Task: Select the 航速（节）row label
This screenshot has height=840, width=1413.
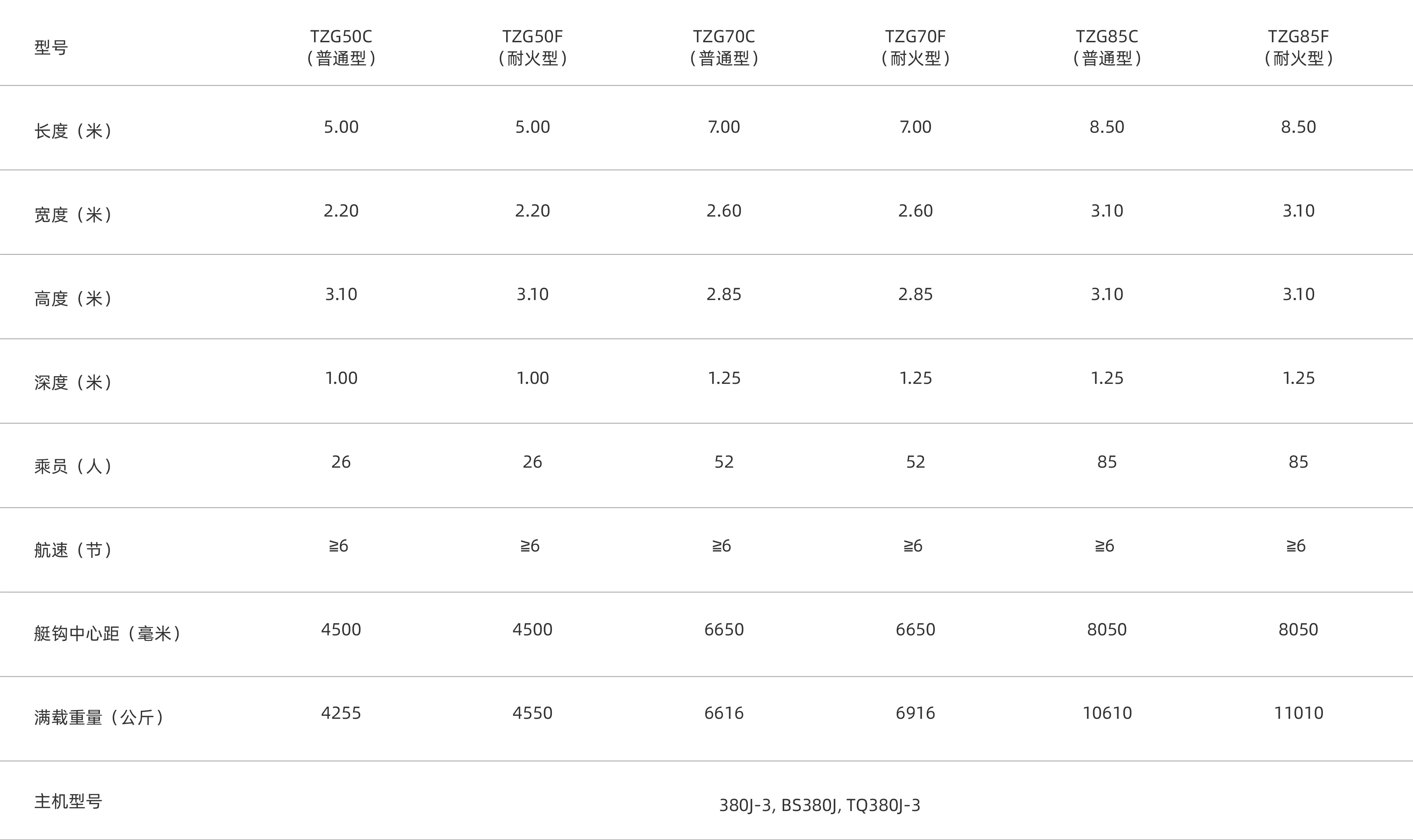Action: pos(72,550)
